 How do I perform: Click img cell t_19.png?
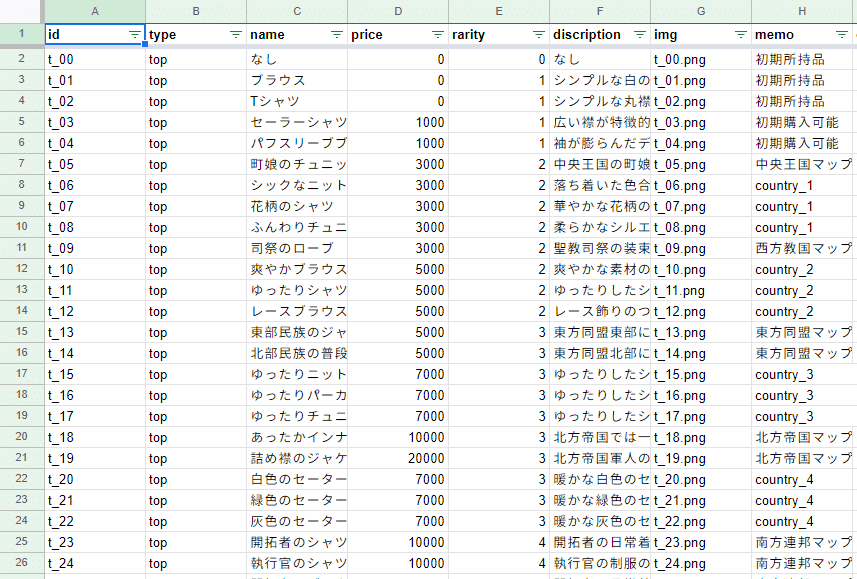tap(701, 458)
